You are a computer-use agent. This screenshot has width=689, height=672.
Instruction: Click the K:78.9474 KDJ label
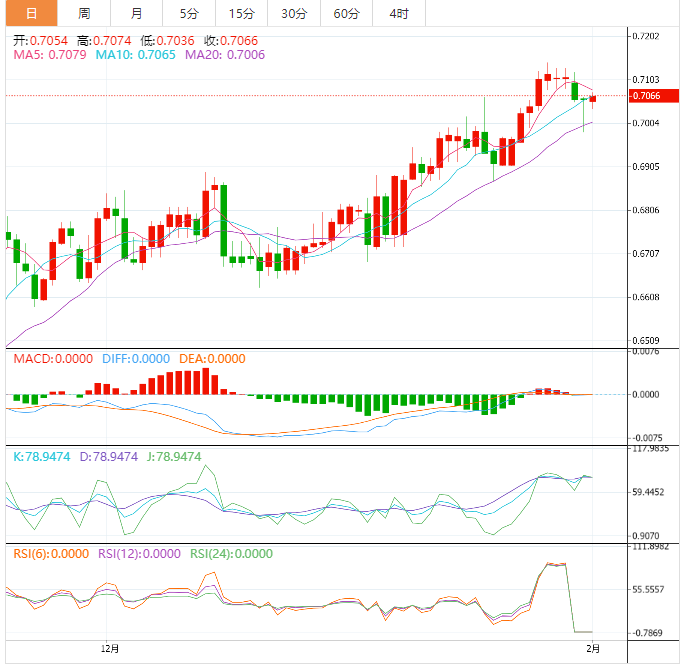pyautogui.click(x=41, y=456)
